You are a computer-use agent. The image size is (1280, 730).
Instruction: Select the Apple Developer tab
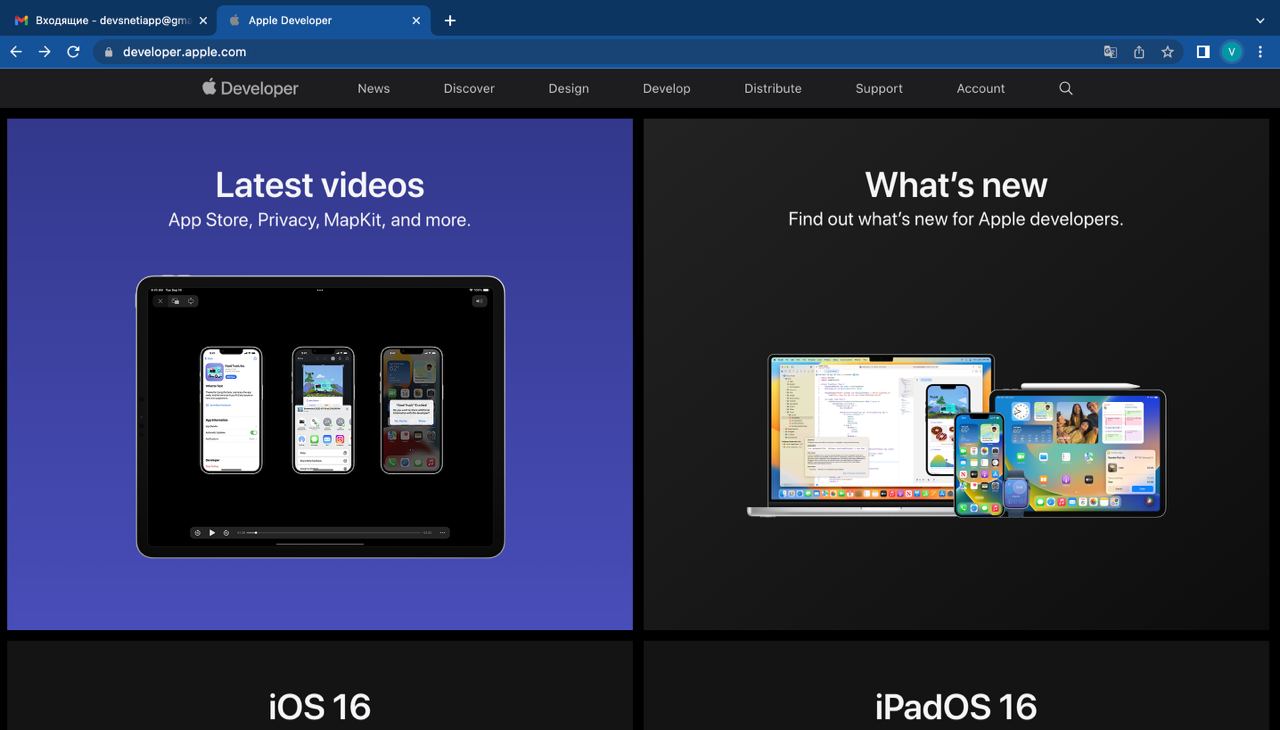click(x=325, y=20)
